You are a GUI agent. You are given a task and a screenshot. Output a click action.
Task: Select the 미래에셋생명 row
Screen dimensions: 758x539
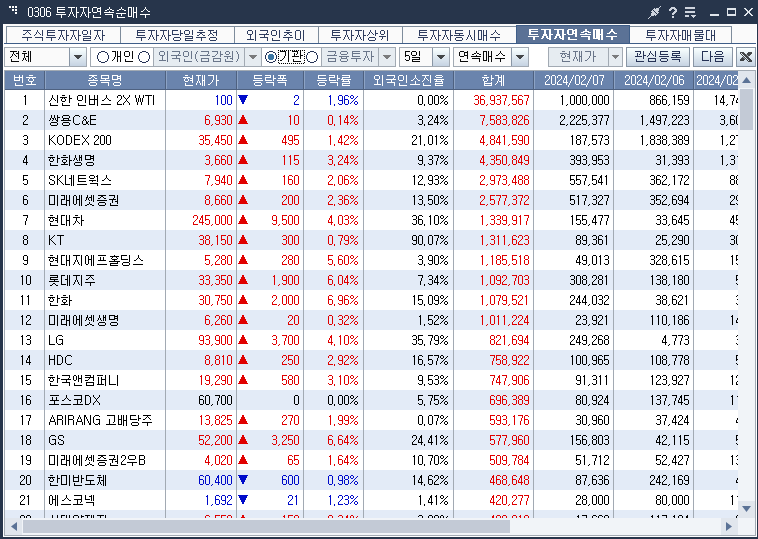click(371, 320)
